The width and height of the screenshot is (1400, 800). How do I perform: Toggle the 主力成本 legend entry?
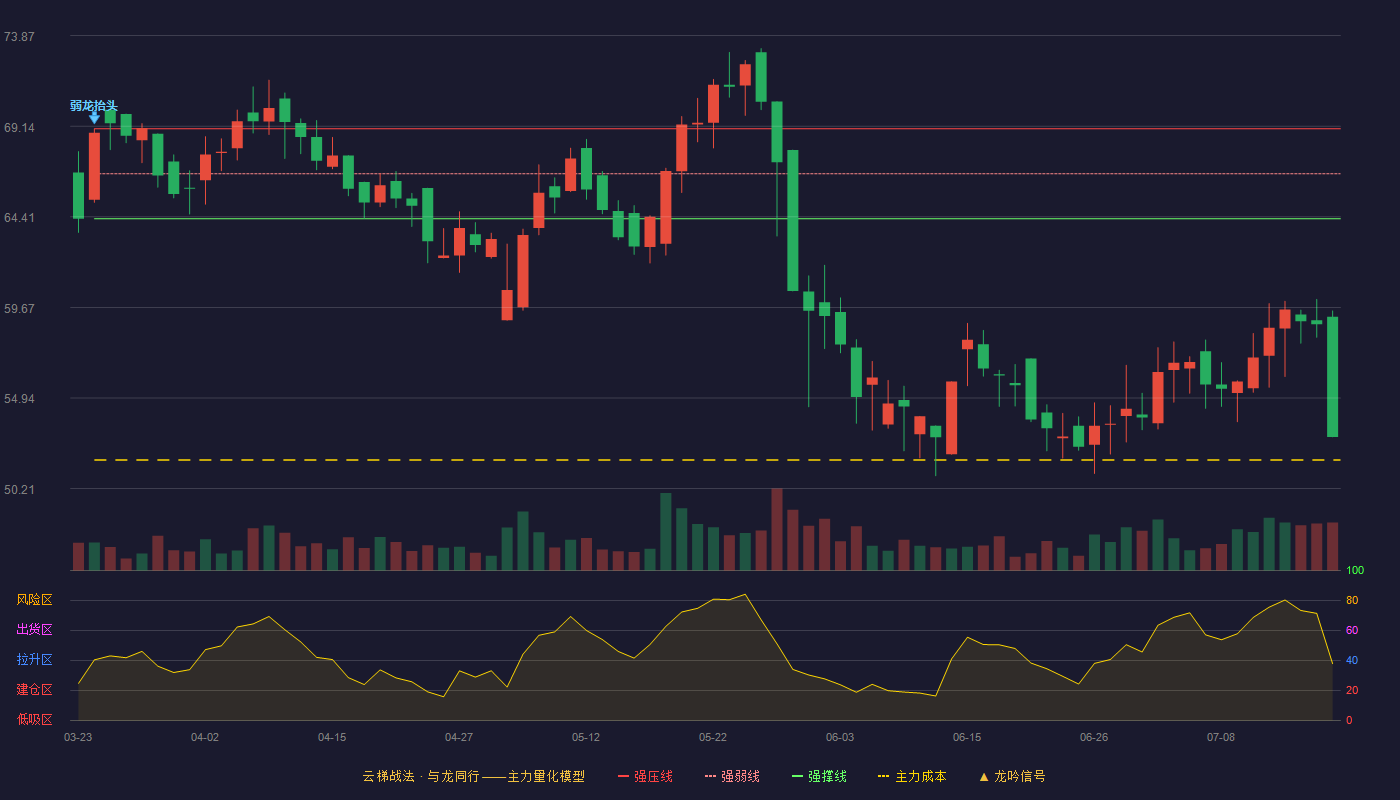pos(912,776)
